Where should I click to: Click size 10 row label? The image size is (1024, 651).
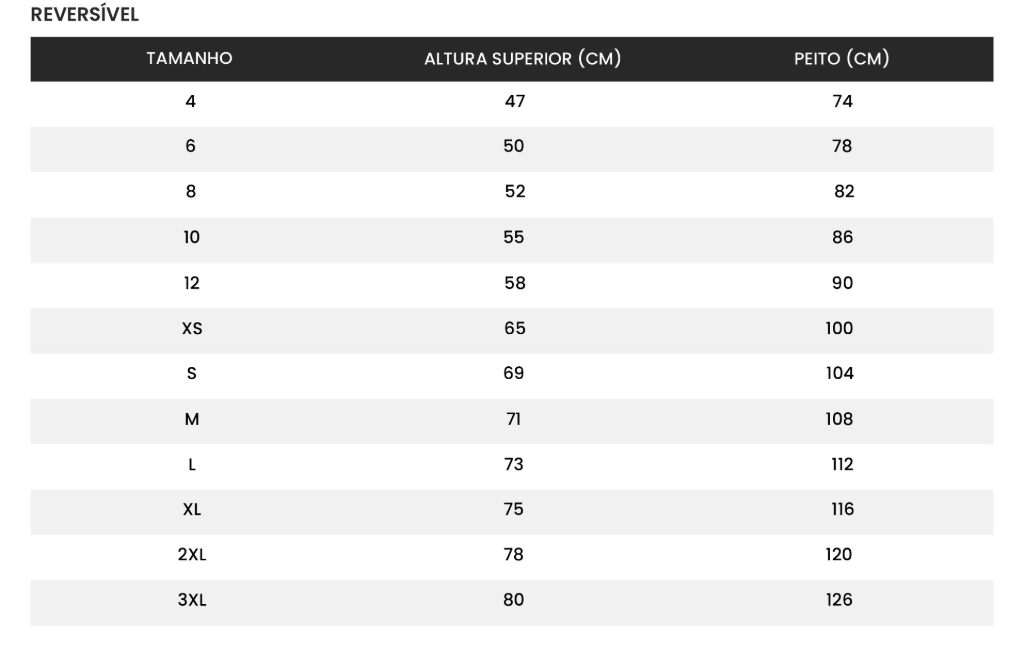191,237
